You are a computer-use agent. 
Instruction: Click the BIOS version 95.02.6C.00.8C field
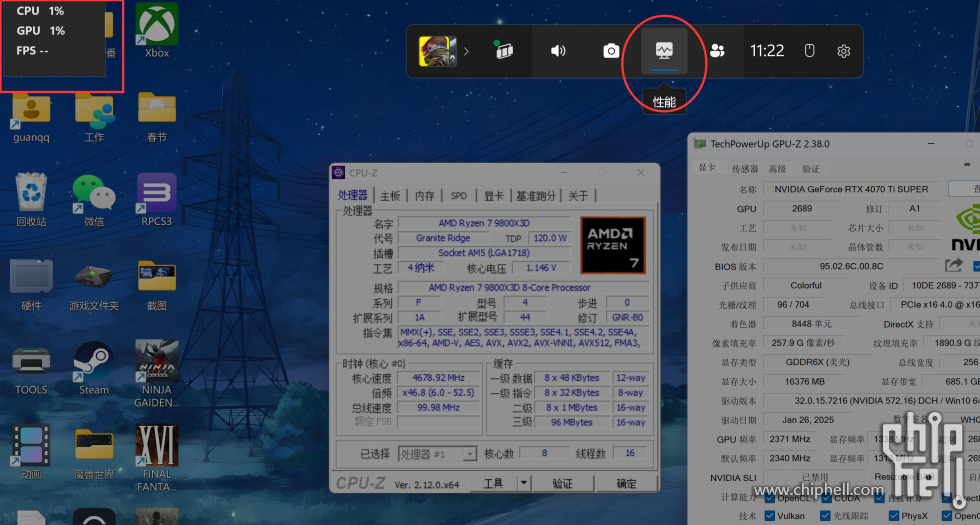[x=851, y=266]
